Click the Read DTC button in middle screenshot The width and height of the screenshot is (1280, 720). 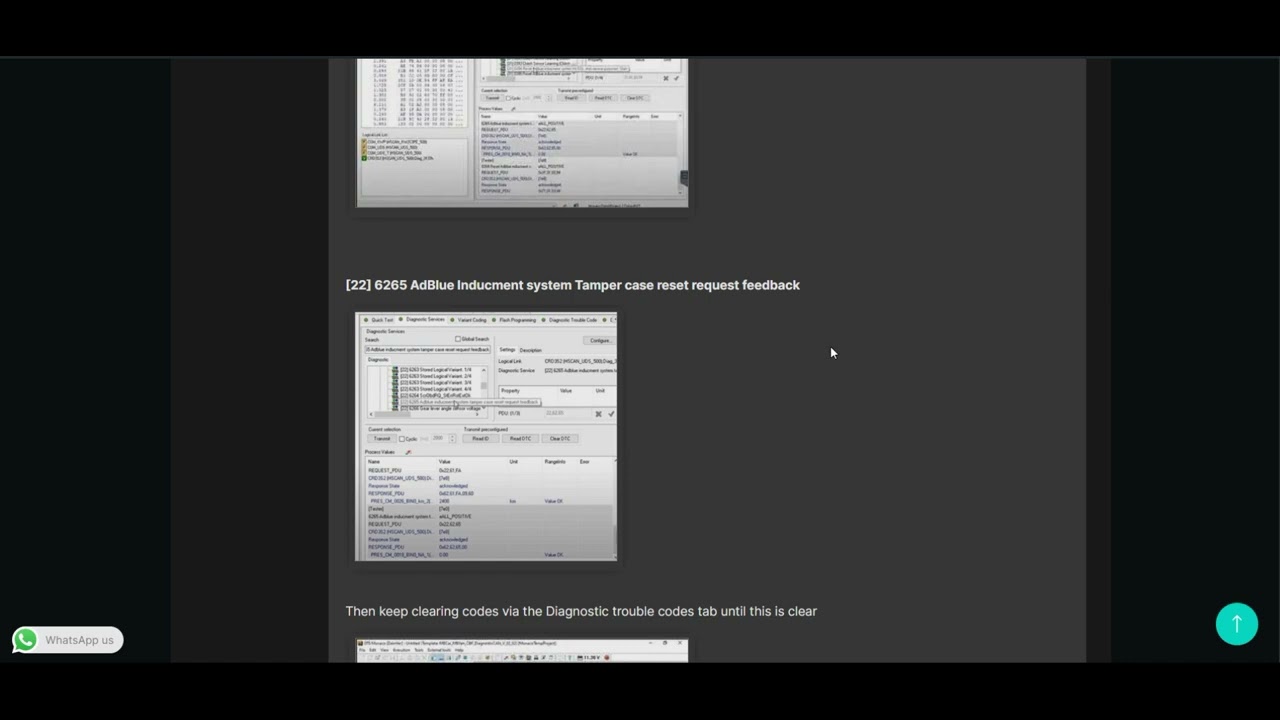520,439
